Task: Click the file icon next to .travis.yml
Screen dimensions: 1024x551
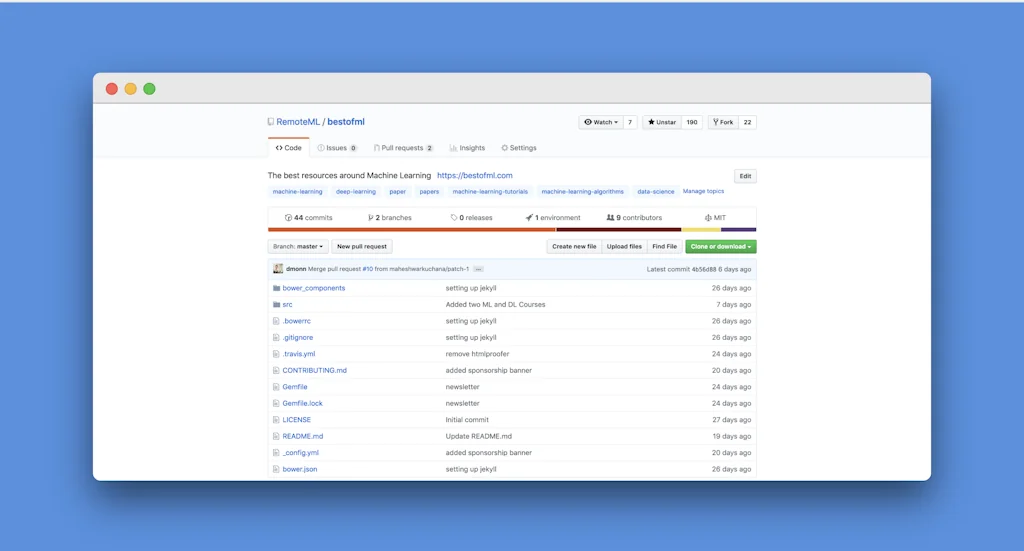Action: tap(276, 354)
